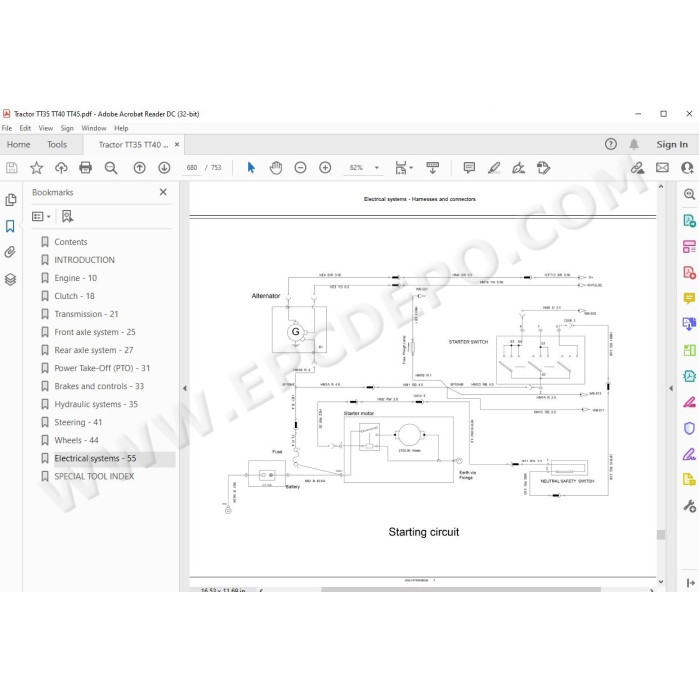
Task: Add a comment note icon
Action: point(469,168)
